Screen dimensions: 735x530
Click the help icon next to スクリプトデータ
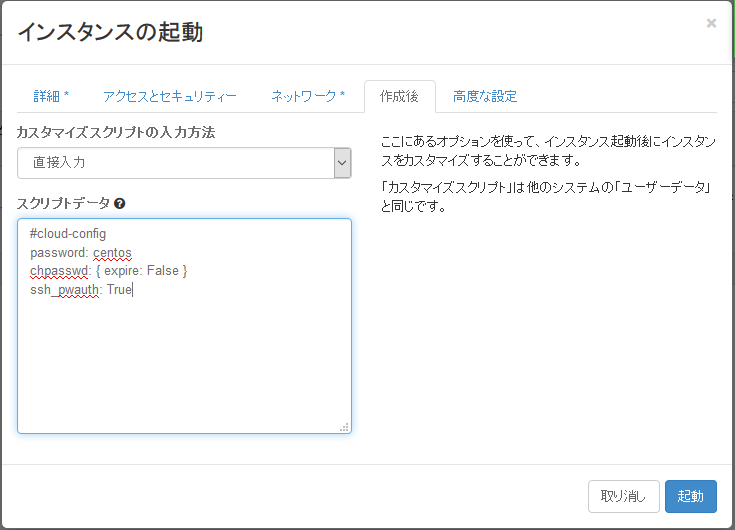pos(120,203)
